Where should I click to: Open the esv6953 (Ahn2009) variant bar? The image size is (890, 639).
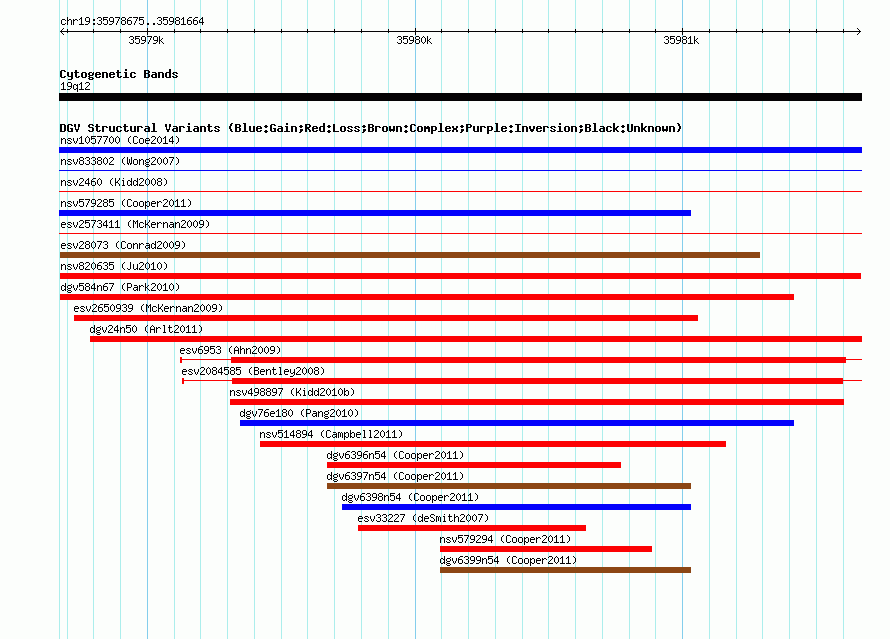point(521,360)
